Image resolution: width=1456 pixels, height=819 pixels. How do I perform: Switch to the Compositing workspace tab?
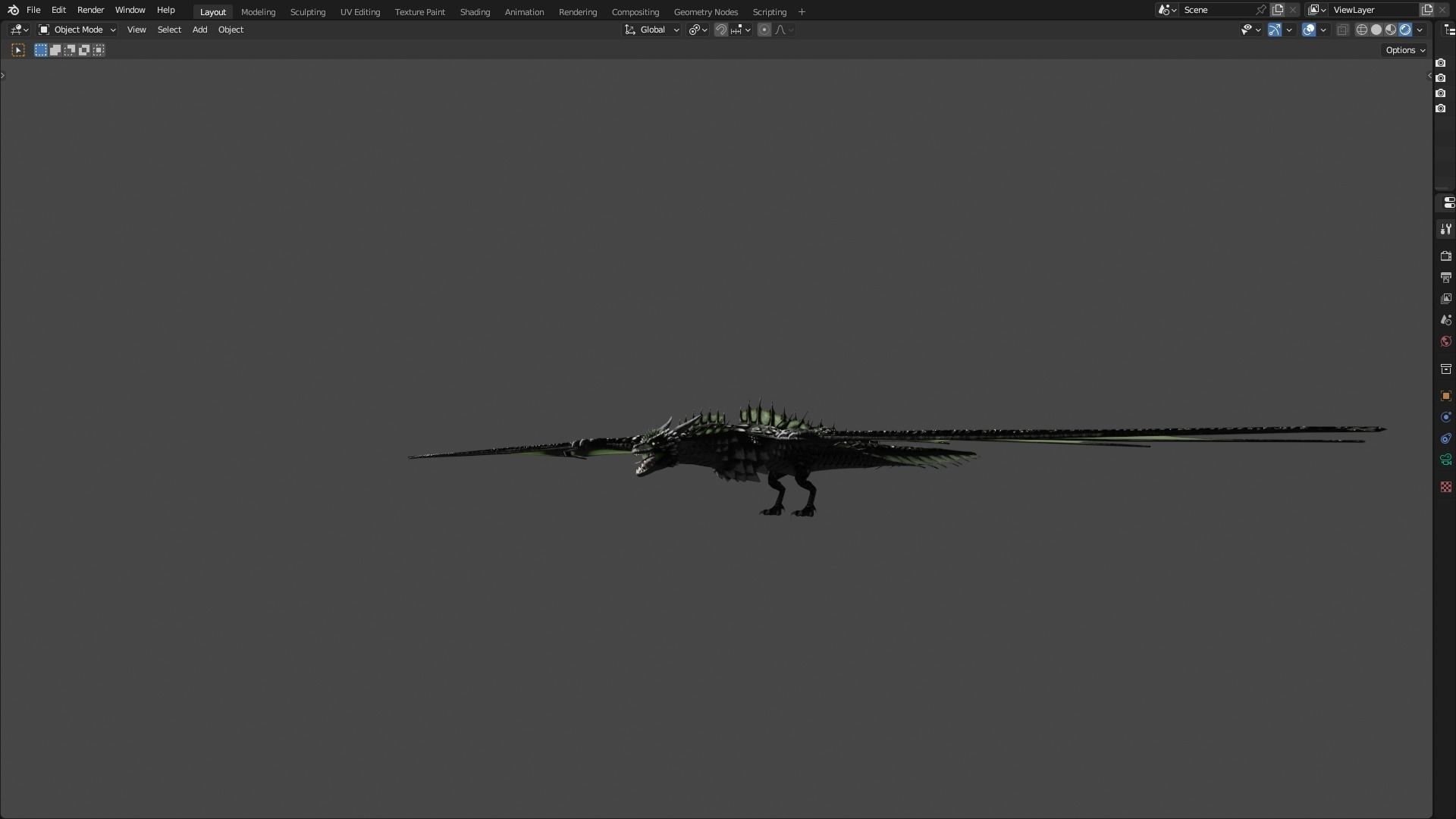click(635, 12)
